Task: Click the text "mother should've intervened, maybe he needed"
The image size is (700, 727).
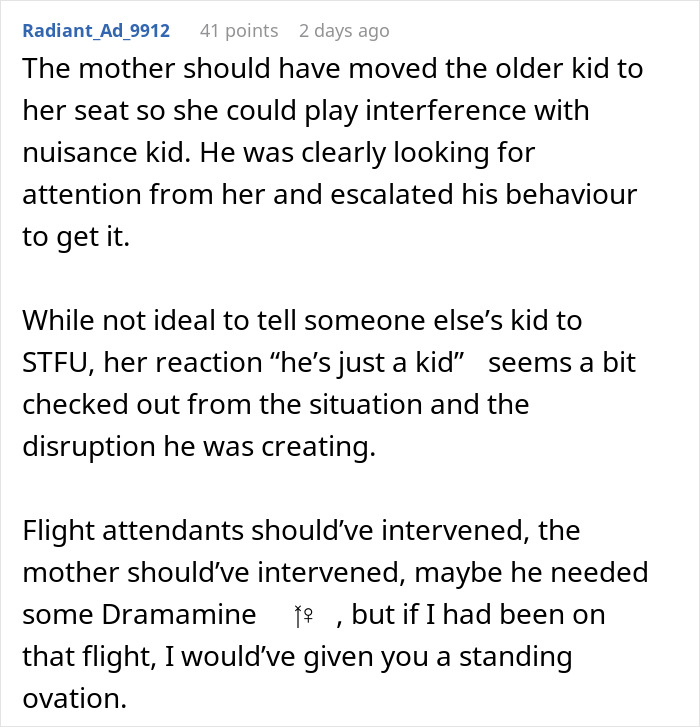Action: point(335,573)
